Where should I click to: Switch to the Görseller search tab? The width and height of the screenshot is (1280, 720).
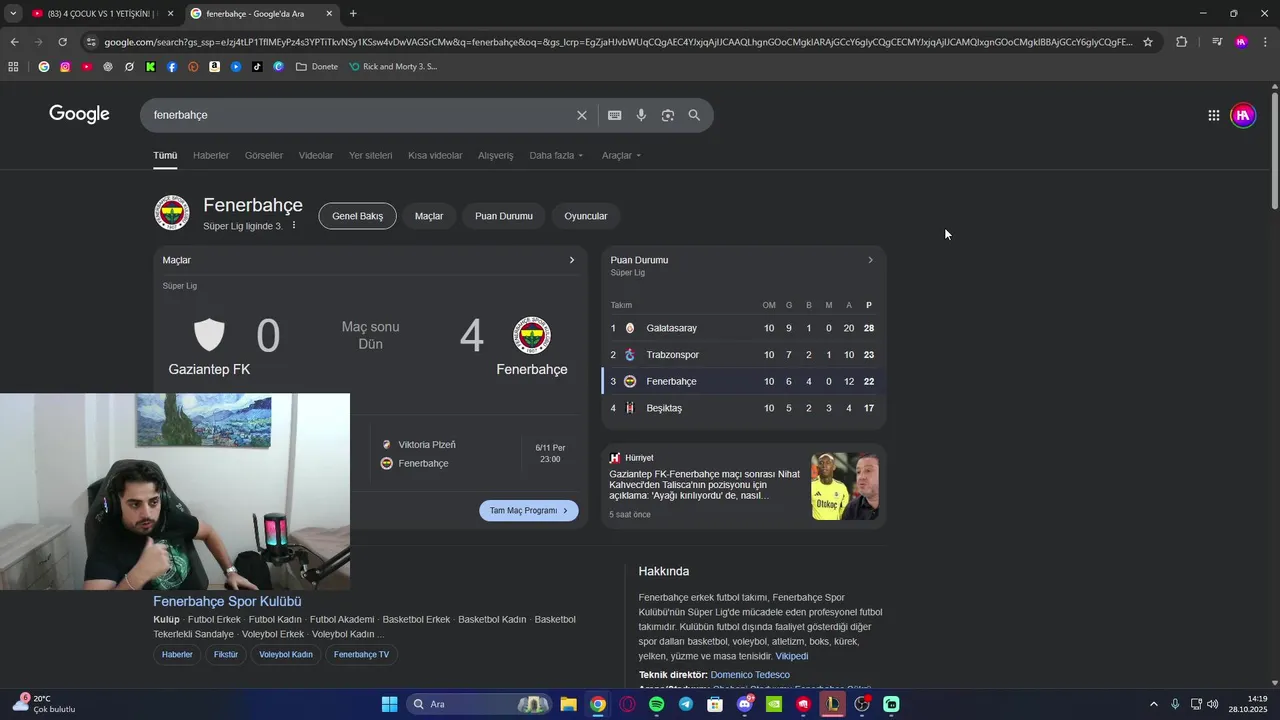[264, 155]
